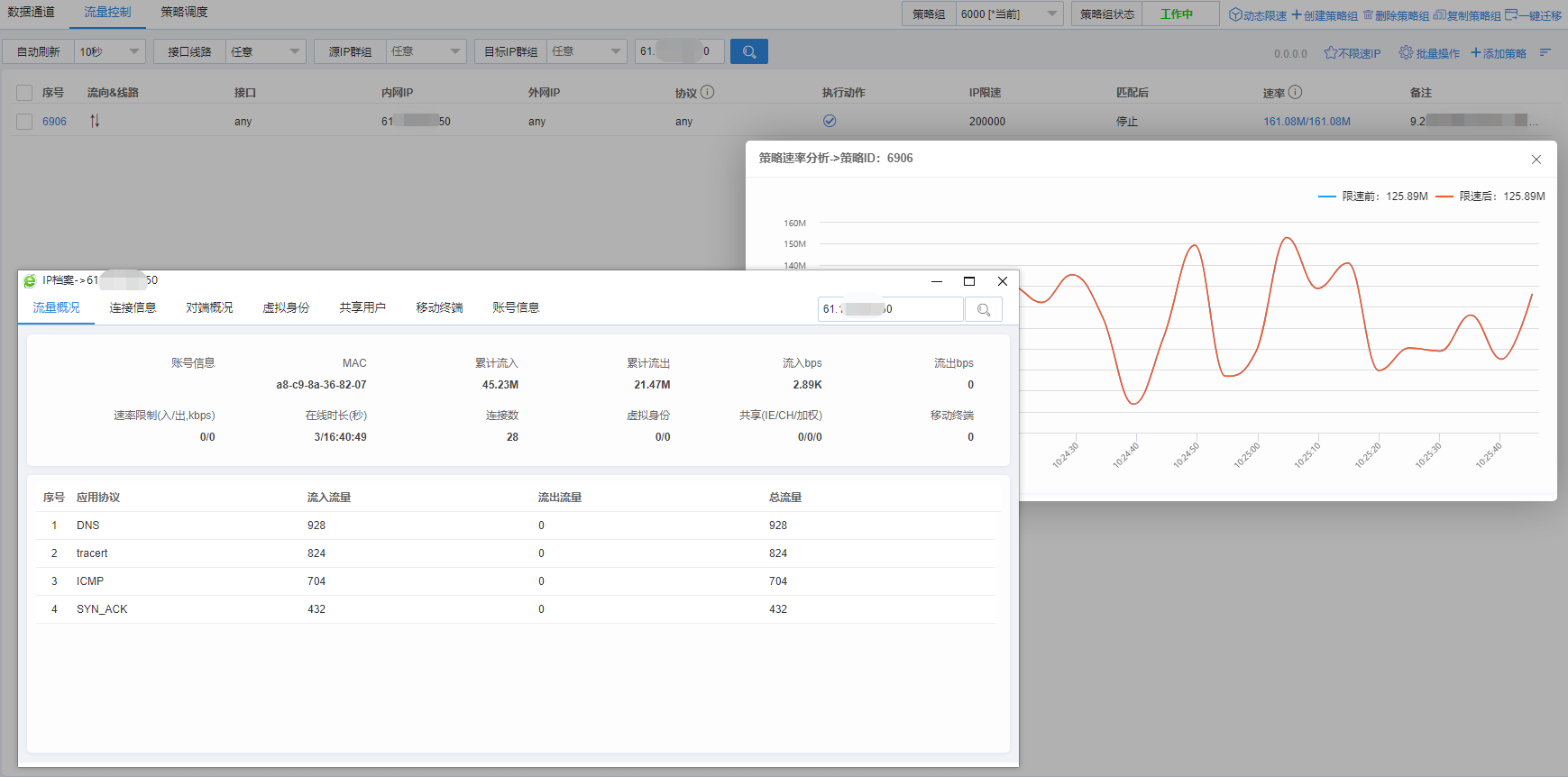Close the 策略速率分析 chart panel
Screen dimensions: 1568x777
click(x=1536, y=160)
